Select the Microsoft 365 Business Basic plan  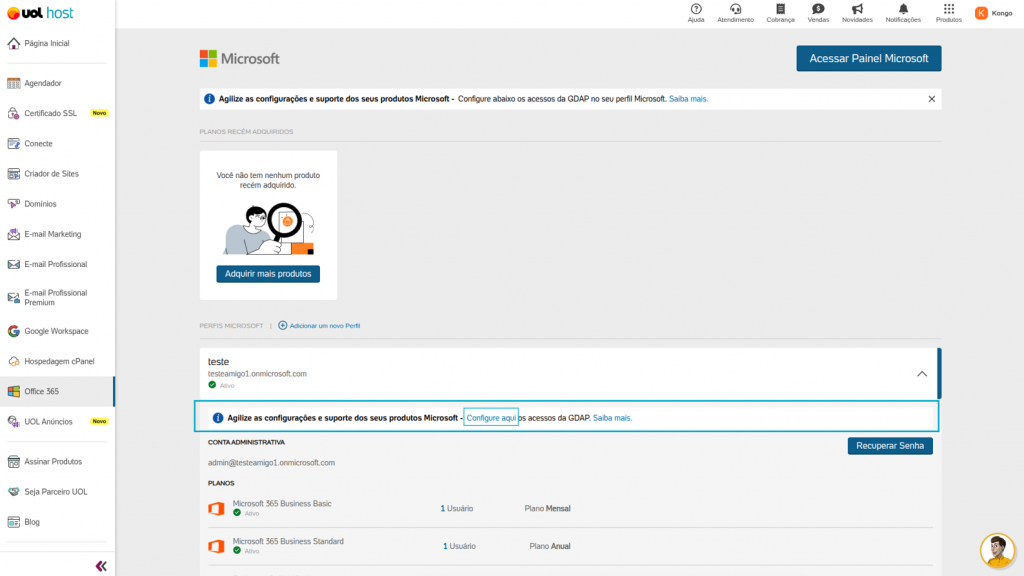[282, 504]
